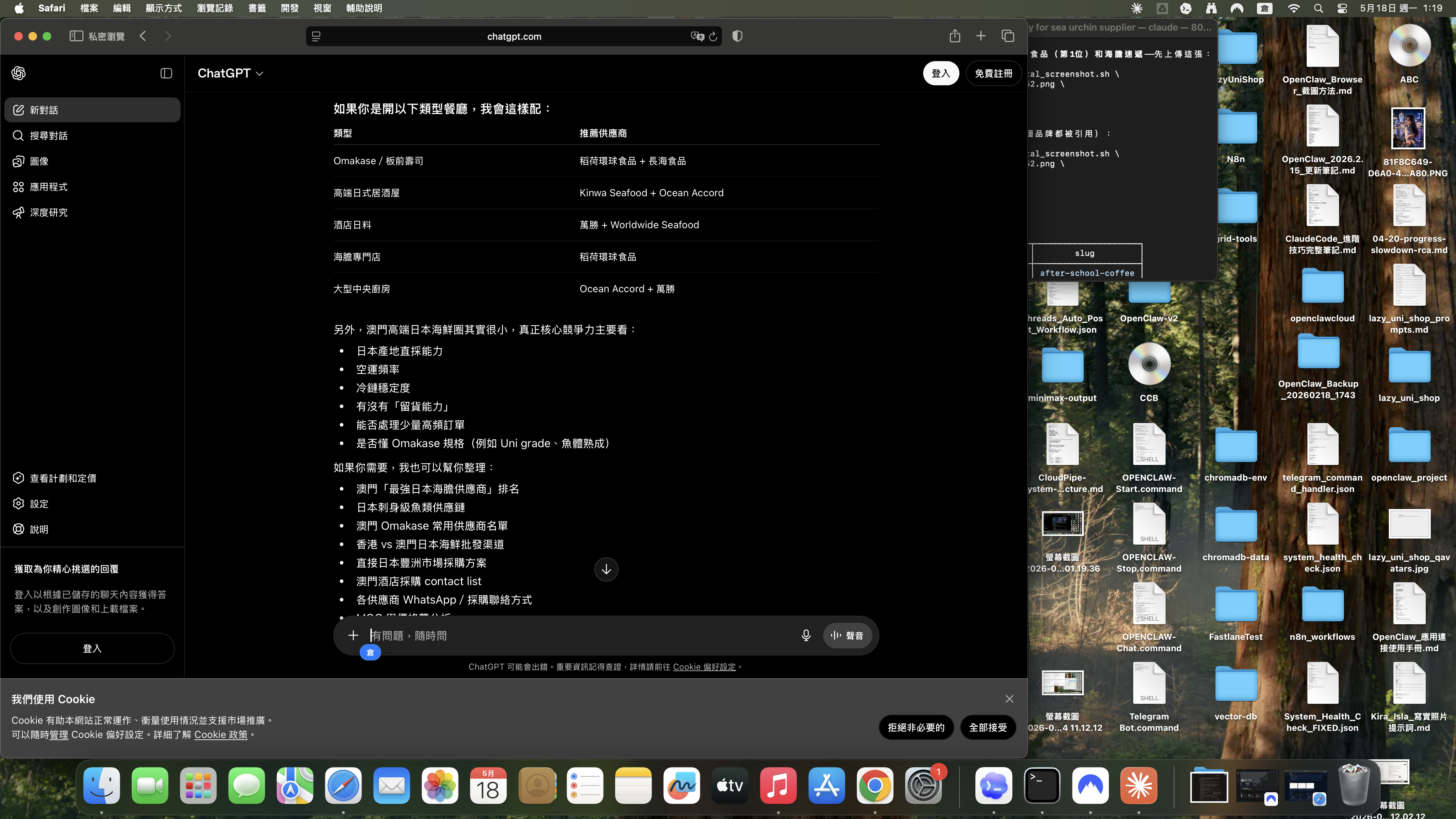Click the microphone dictation icon
This screenshot has height=819, width=1456.
click(x=806, y=635)
